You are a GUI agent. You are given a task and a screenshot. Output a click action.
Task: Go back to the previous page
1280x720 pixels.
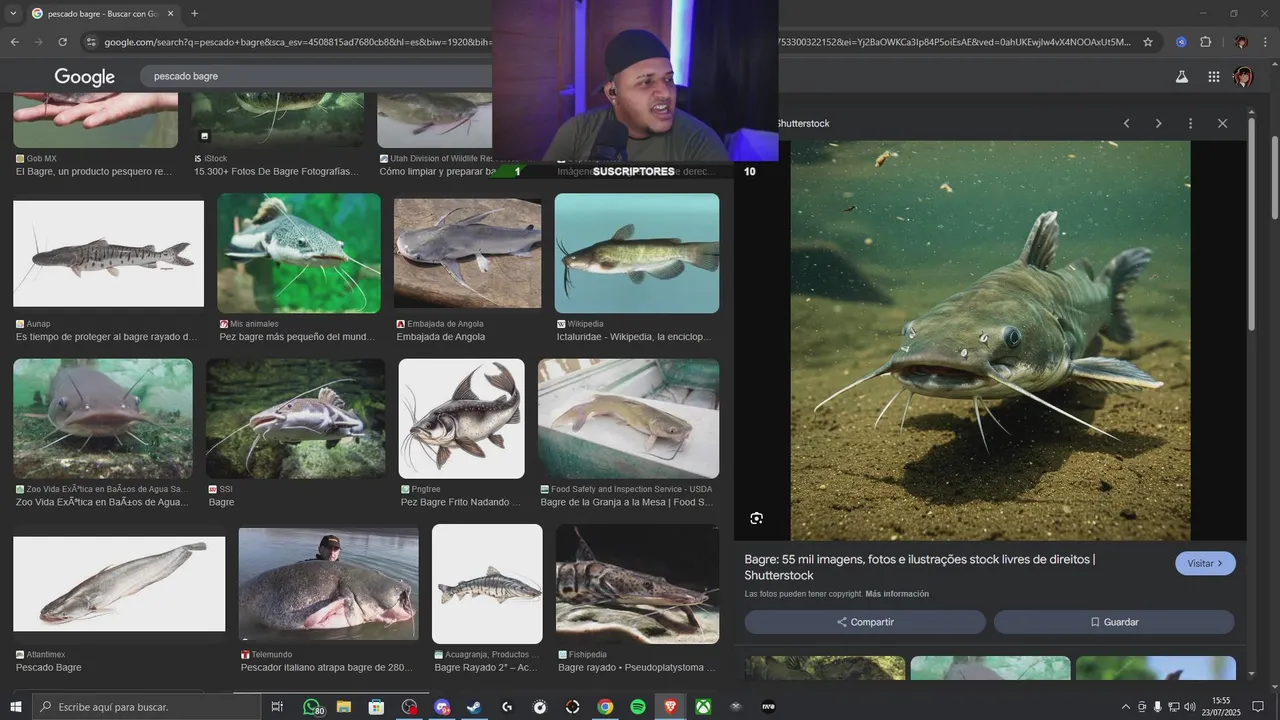click(15, 42)
